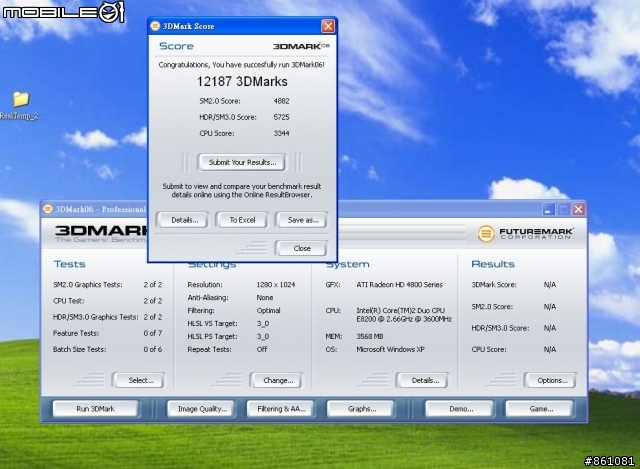Screen dimensions: 640x469
Task: Click the Intel Core 2 Duo CPU text
Action: pyautogui.click(x=404, y=315)
